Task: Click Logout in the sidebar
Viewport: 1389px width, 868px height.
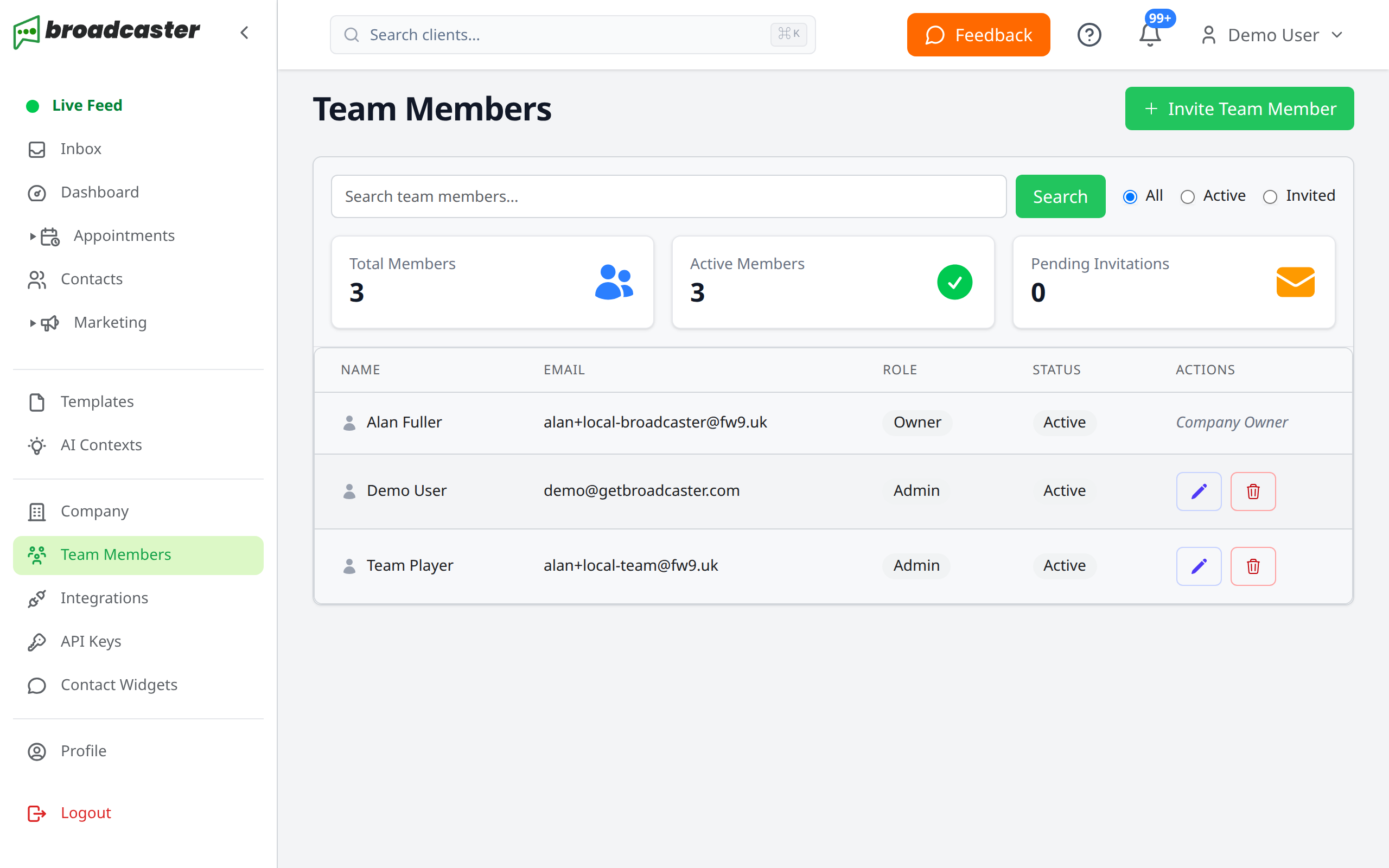Action: [138, 813]
